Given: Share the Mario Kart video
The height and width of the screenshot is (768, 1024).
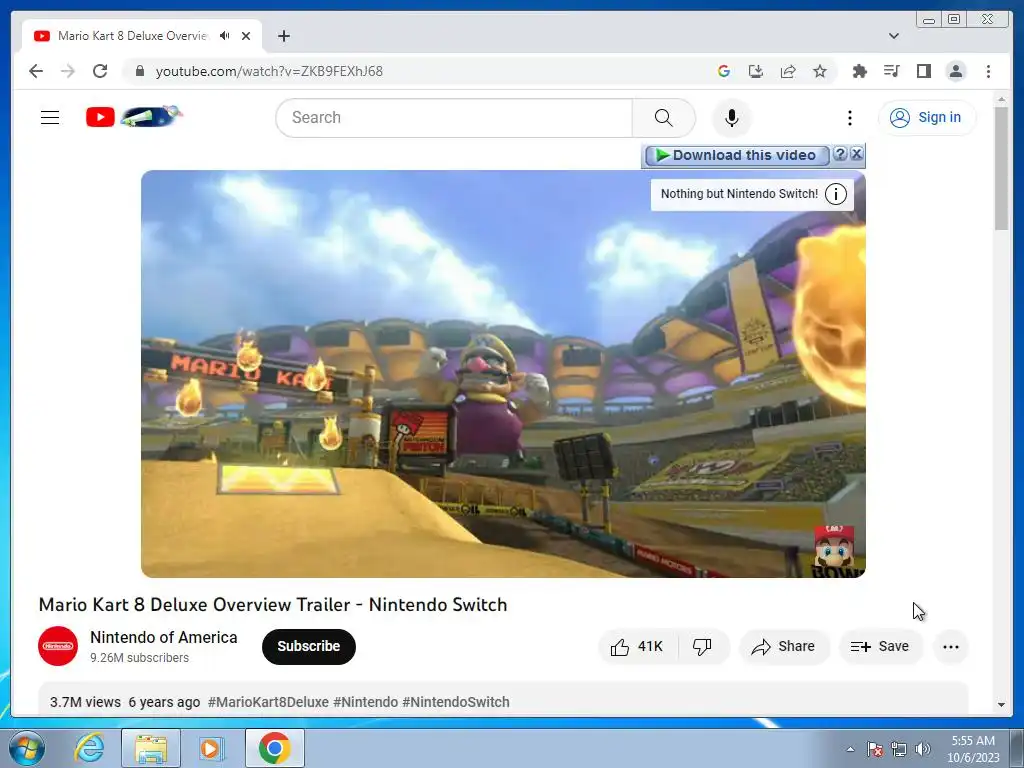Looking at the screenshot, I should (784, 647).
